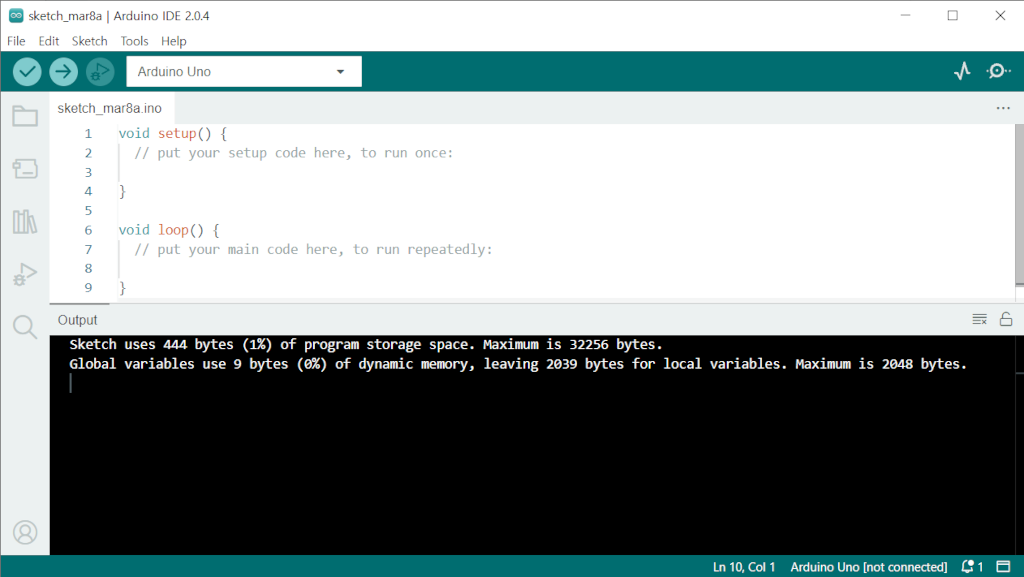Click the Arduino logo in title bar
This screenshot has width=1024, height=577.
click(x=16, y=16)
